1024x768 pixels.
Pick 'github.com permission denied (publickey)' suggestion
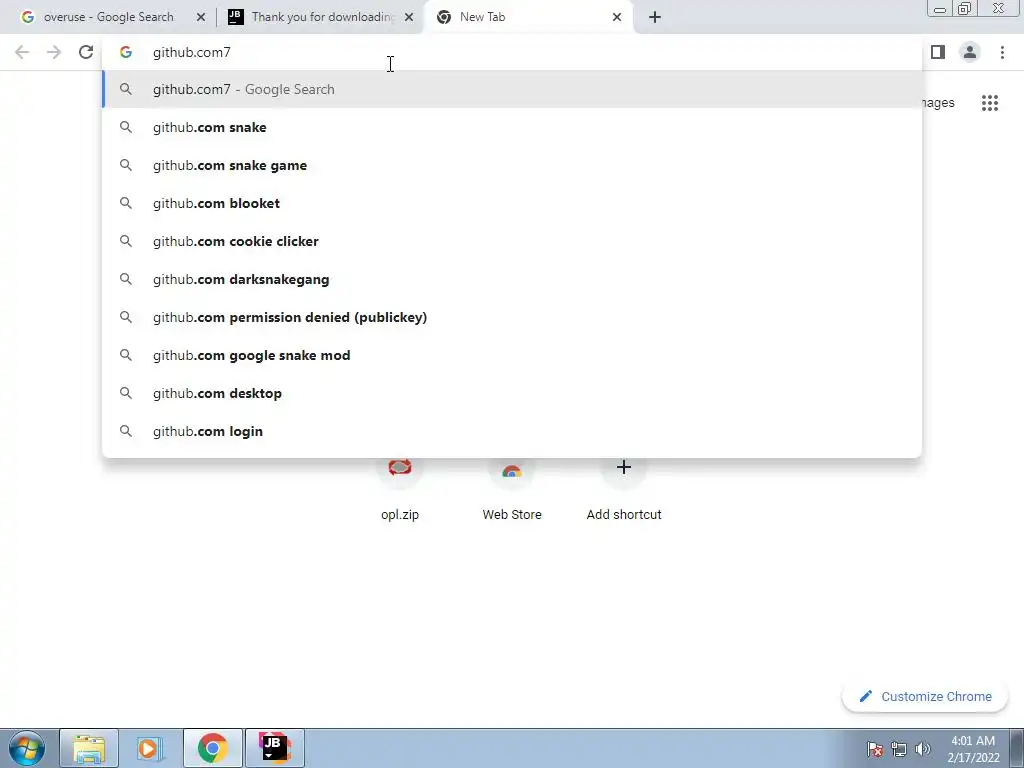click(x=513, y=317)
